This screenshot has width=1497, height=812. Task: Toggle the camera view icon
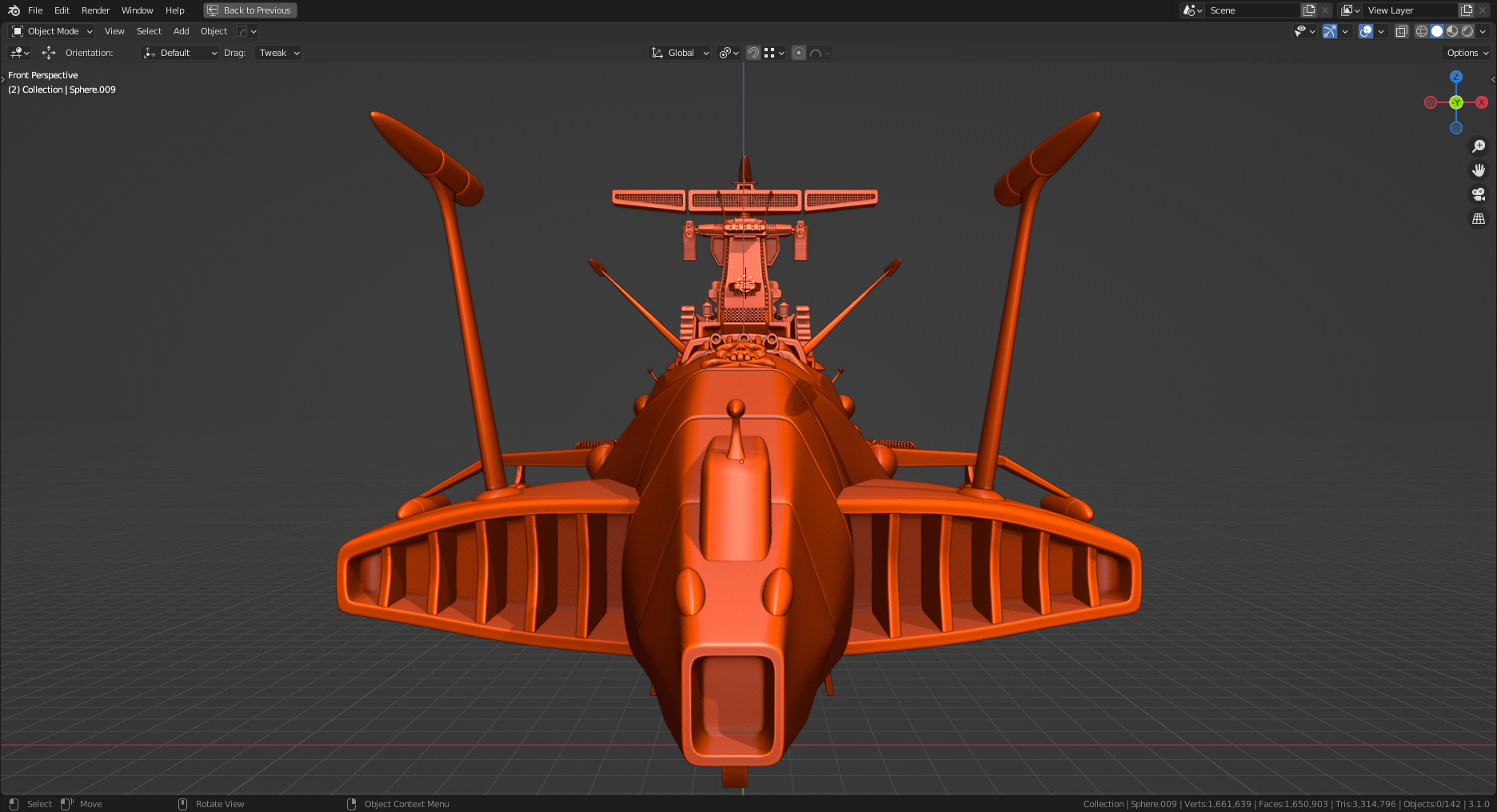click(x=1479, y=194)
